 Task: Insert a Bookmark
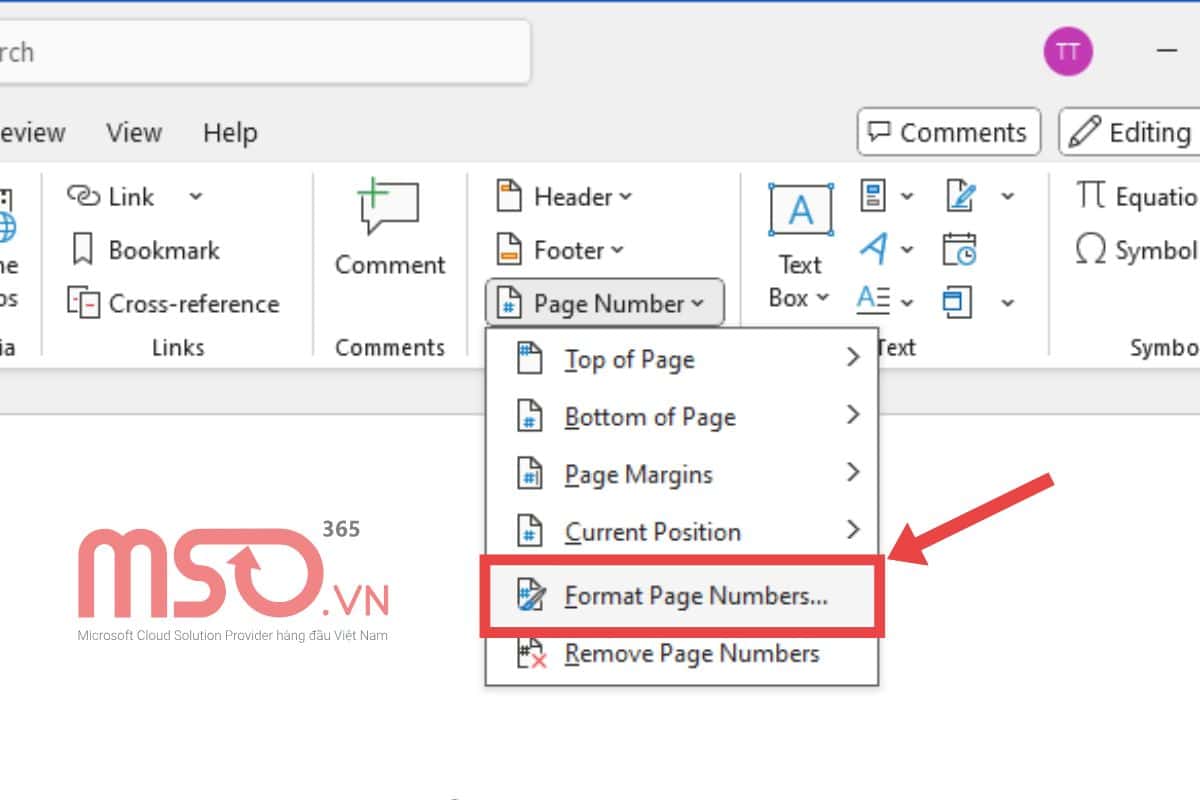click(x=145, y=250)
